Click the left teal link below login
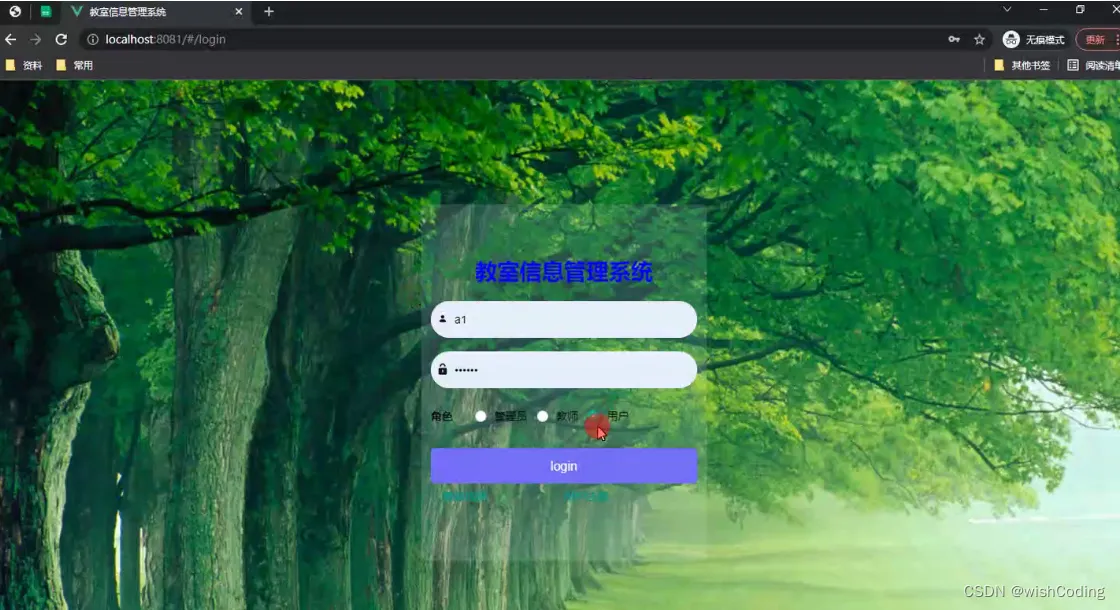The width and height of the screenshot is (1120, 610). [x=464, y=496]
